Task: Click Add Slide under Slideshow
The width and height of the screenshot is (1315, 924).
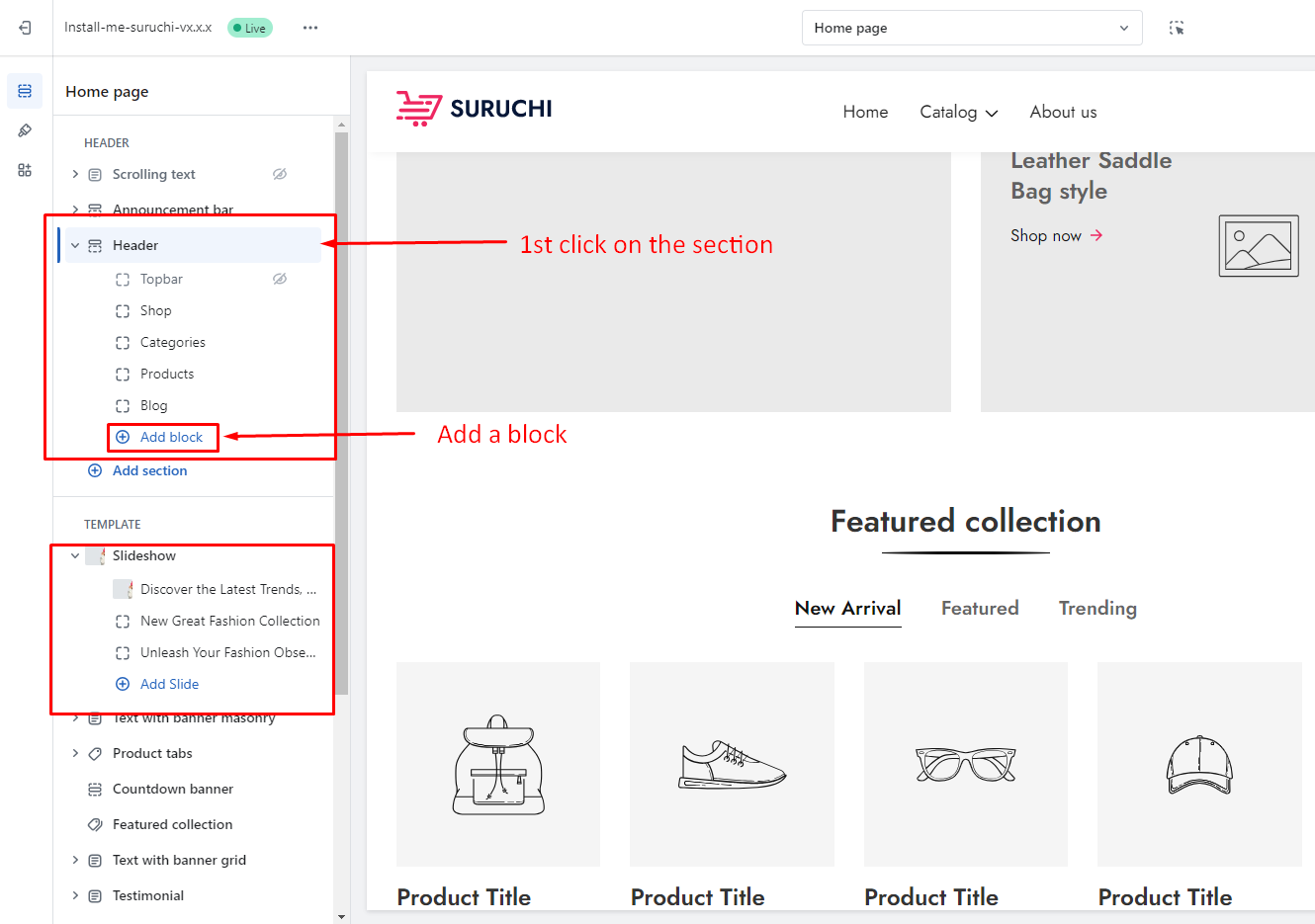Action: (158, 684)
